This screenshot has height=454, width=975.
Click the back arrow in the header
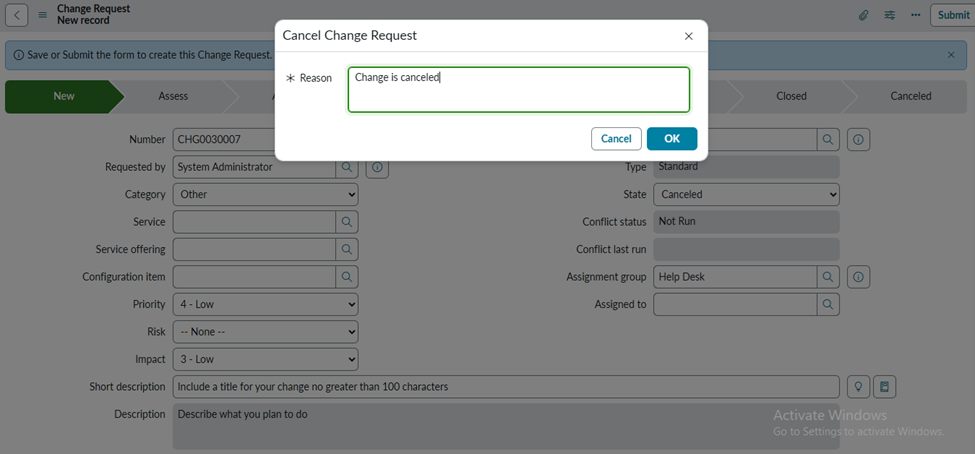pyautogui.click(x=18, y=15)
